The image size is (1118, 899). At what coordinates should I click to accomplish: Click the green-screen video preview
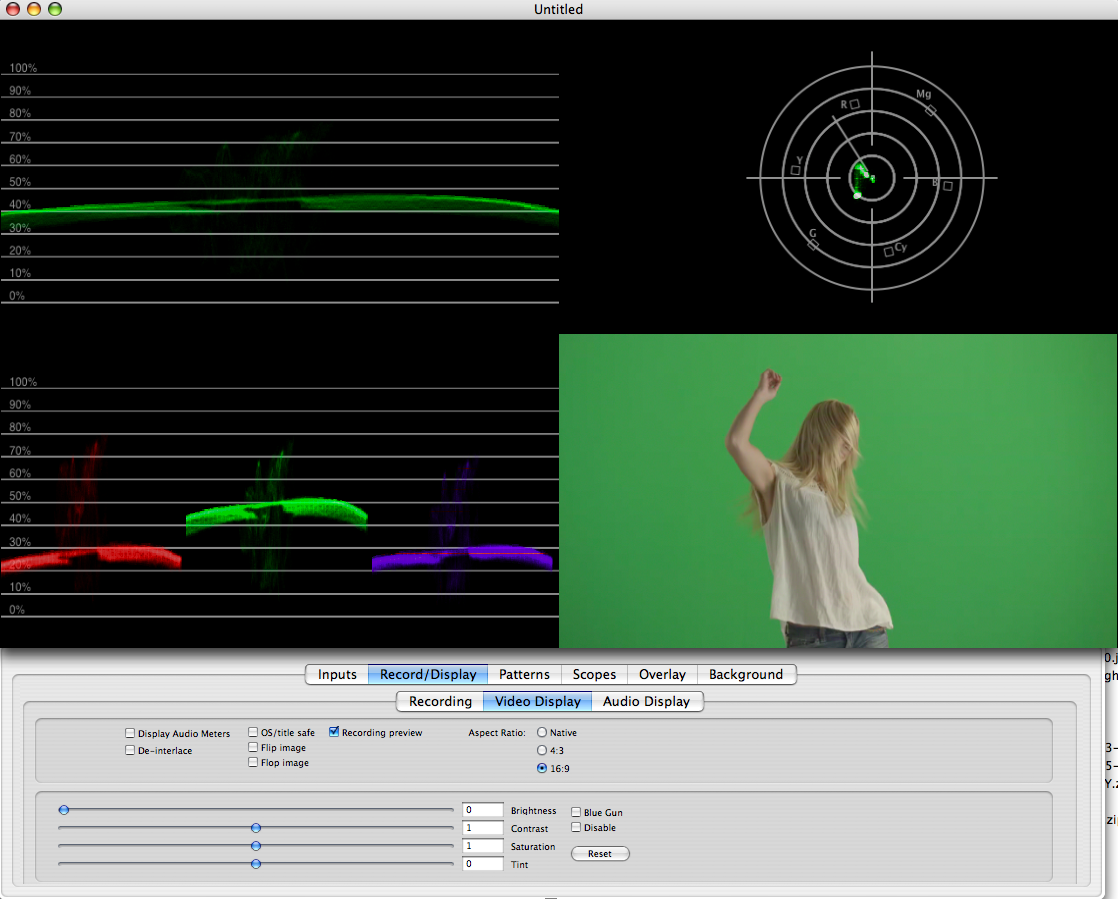838,491
